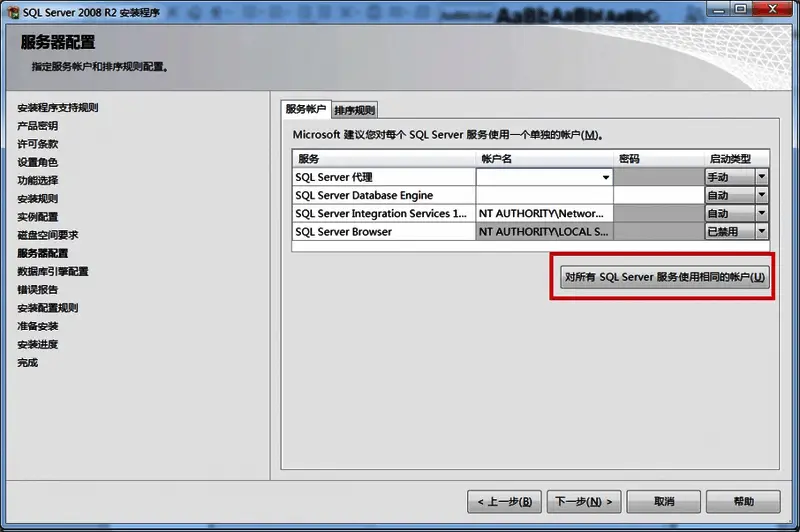
Task: Select the SQL Server Browser service row
Action: [384, 231]
